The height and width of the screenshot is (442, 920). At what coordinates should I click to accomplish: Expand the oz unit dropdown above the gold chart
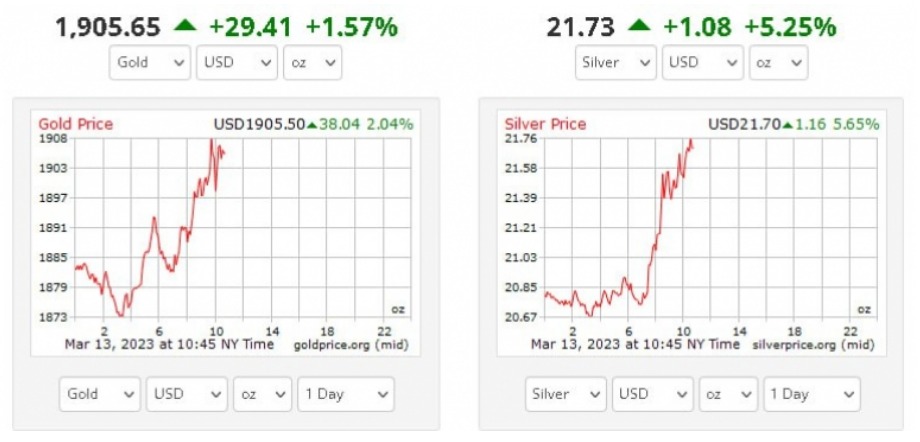tap(312, 62)
